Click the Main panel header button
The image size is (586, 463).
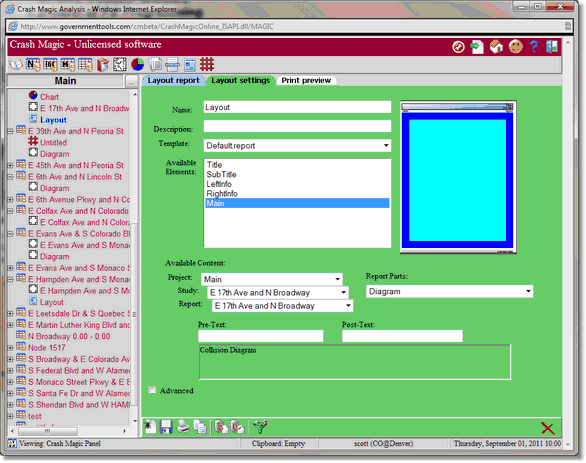[65, 81]
